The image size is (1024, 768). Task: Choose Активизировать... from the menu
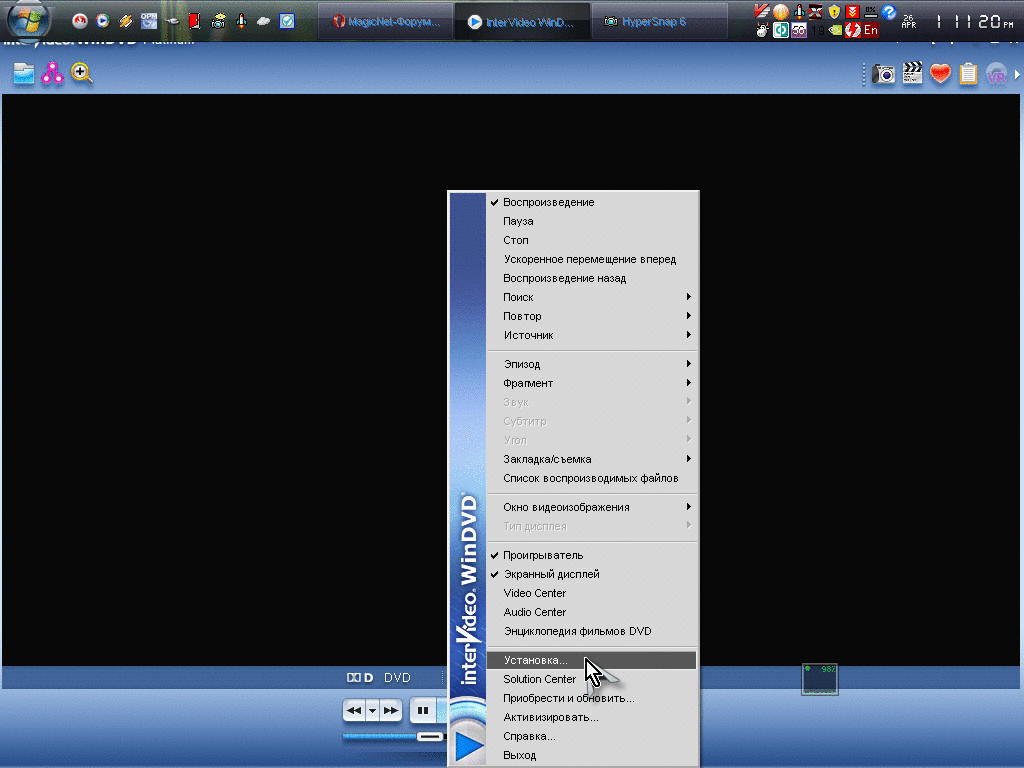point(592,717)
